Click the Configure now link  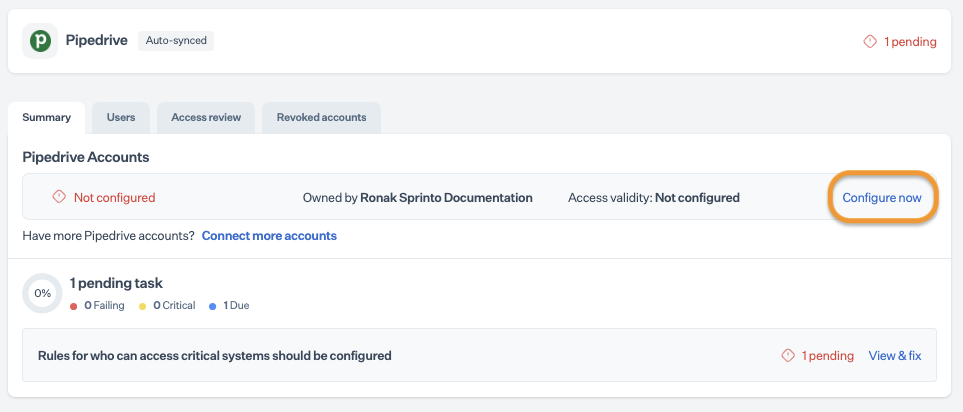click(x=882, y=198)
